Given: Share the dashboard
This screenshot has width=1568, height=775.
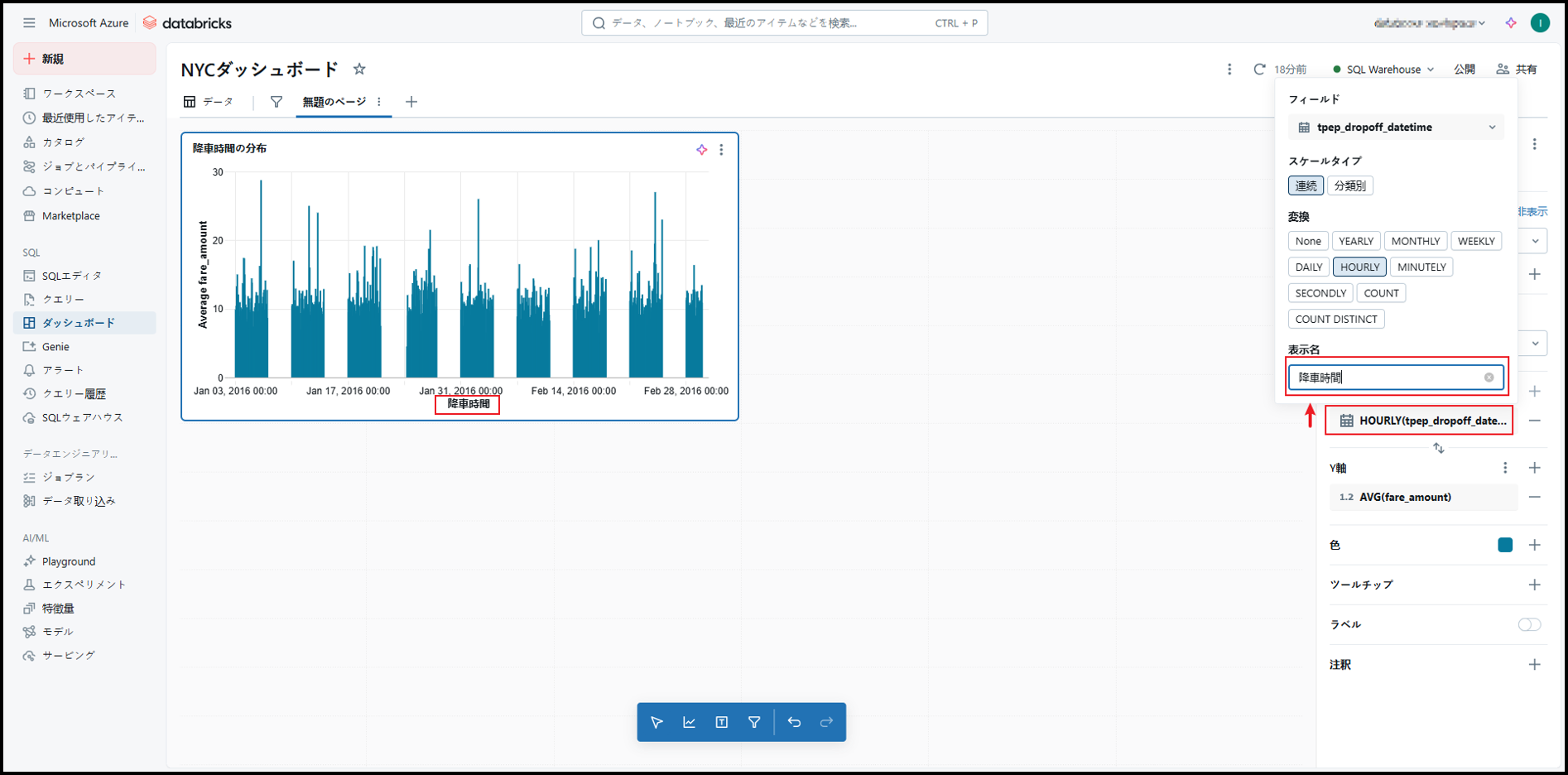Looking at the screenshot, I should point(1517,70).
